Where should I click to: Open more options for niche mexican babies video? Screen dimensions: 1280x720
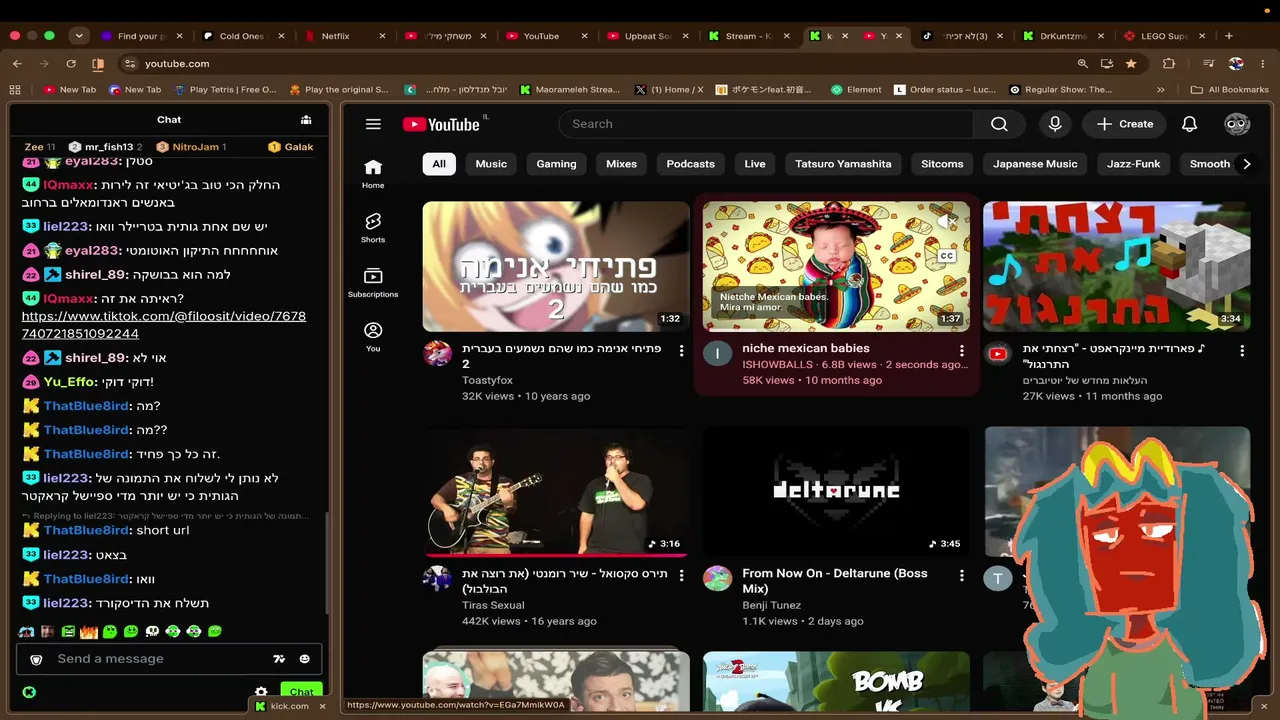[962, 351]
